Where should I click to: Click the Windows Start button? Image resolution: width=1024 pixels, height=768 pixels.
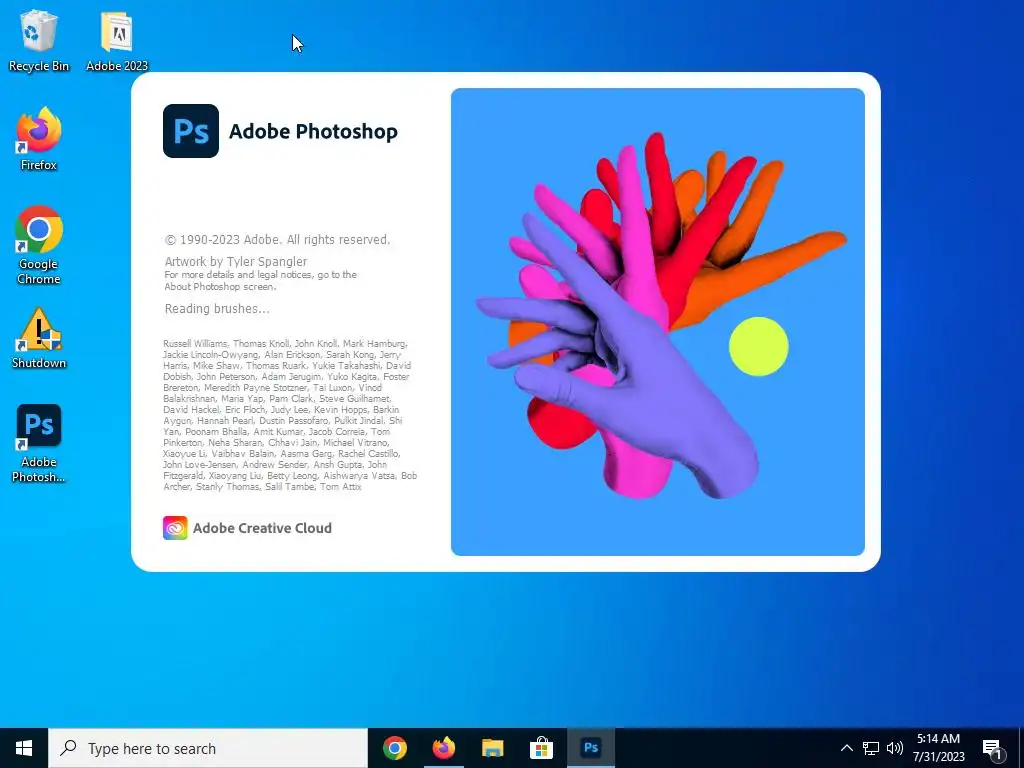coord(24,748)
